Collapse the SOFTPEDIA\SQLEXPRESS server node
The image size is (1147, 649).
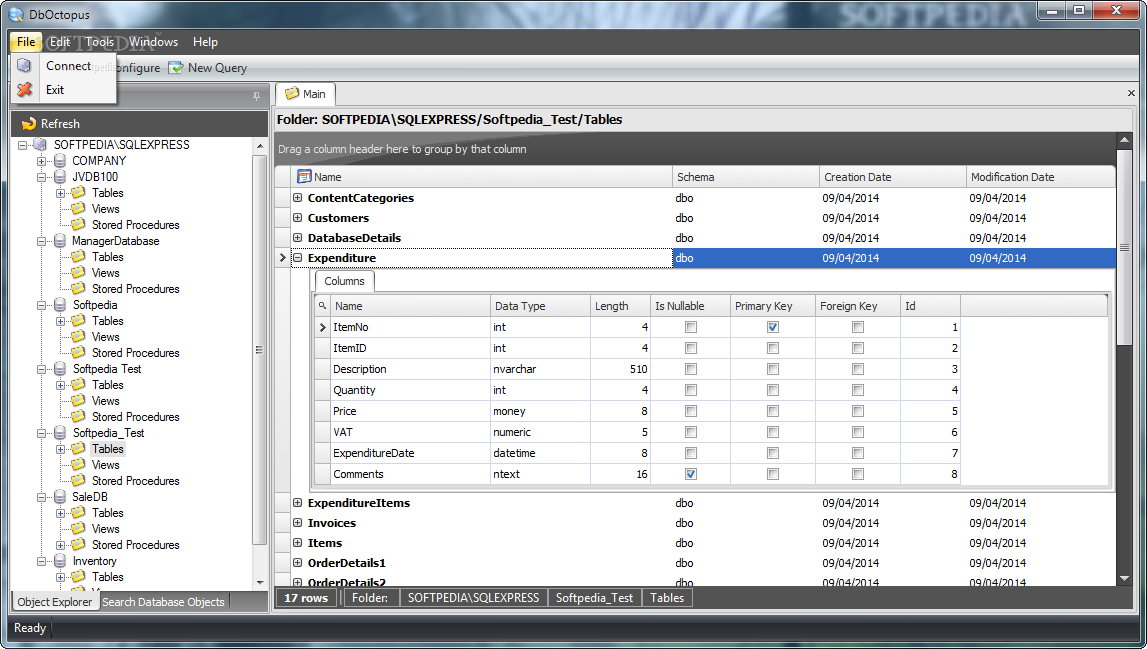(23, 145)
